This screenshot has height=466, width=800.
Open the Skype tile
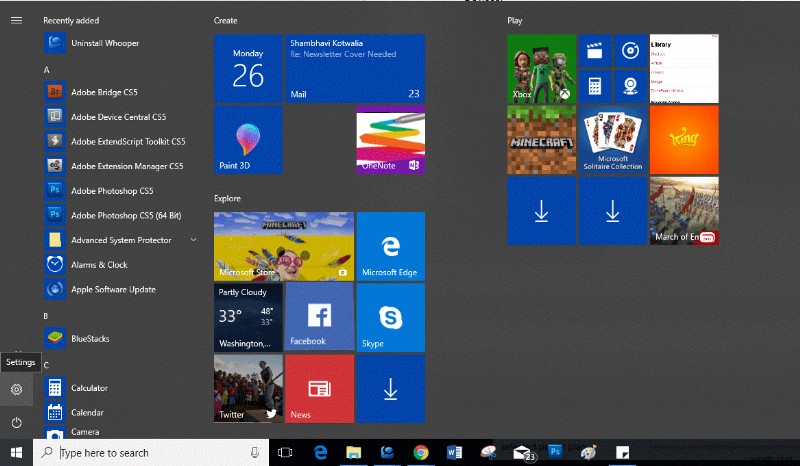click(x=390, y=317)
